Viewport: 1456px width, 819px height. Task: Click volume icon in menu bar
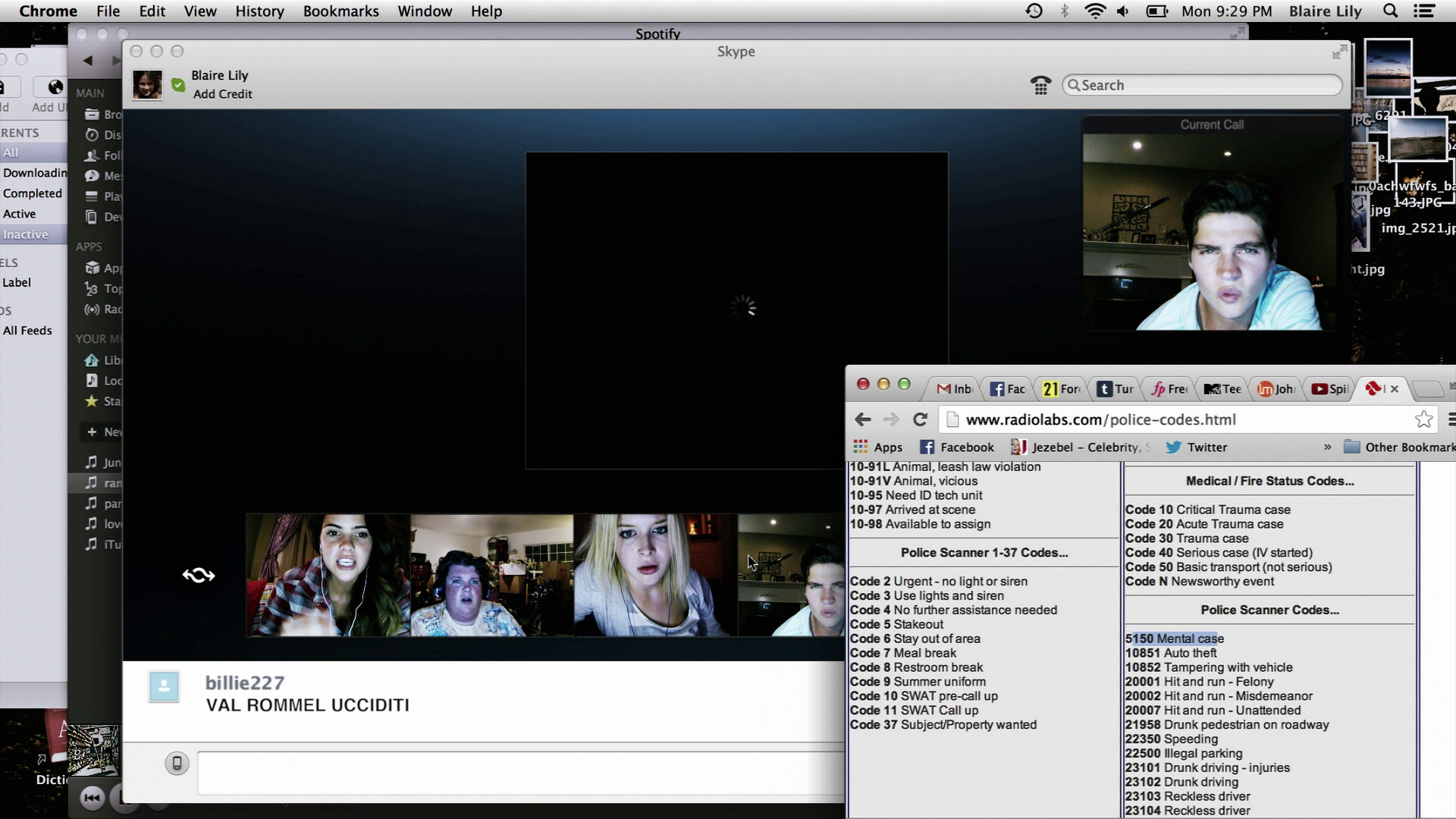coord(1123,11)
